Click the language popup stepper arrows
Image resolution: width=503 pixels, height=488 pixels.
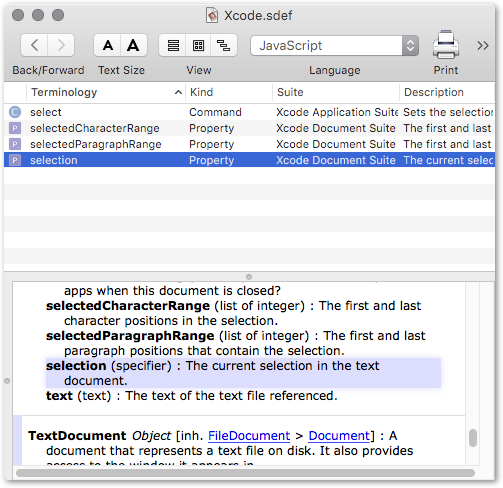pos(410,45)
